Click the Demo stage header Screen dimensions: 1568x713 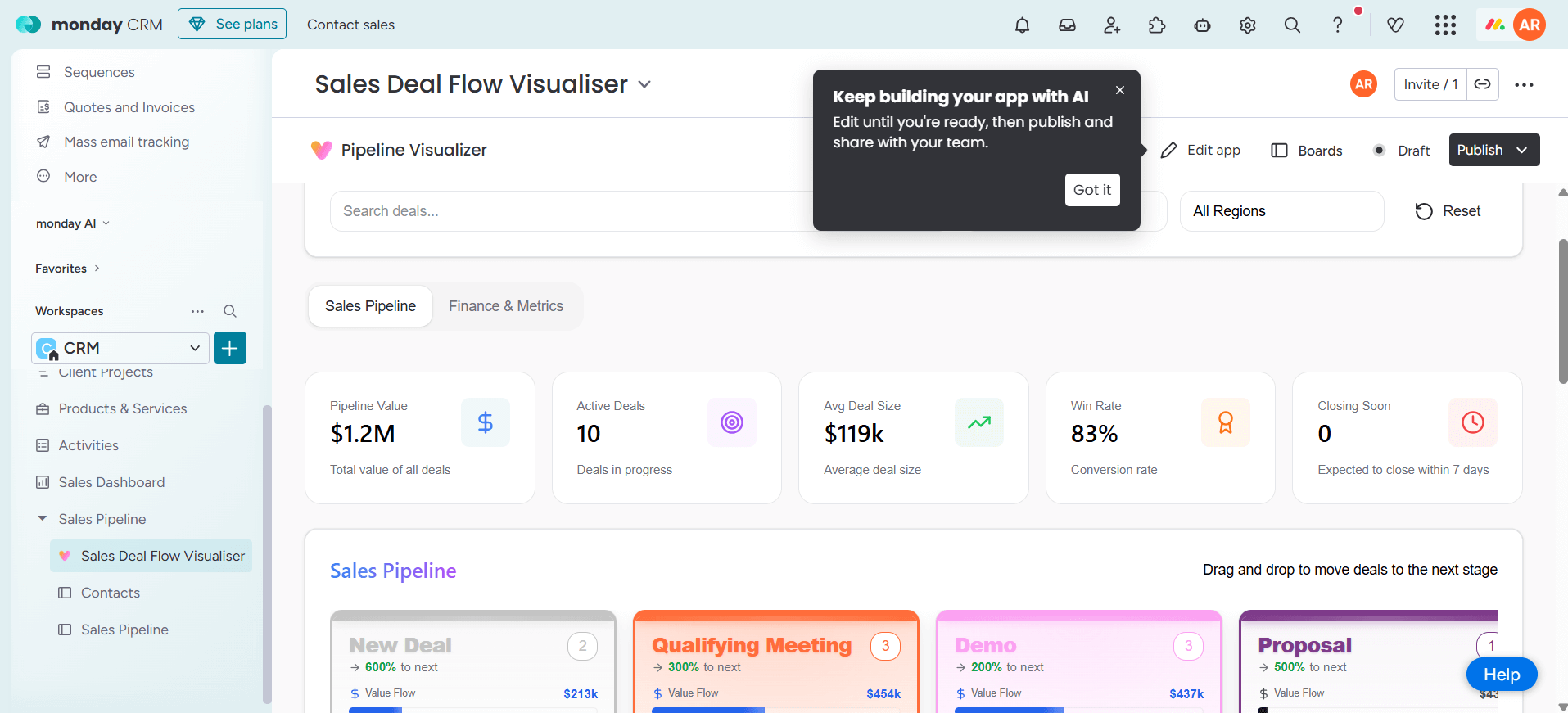tap(986, 646)
